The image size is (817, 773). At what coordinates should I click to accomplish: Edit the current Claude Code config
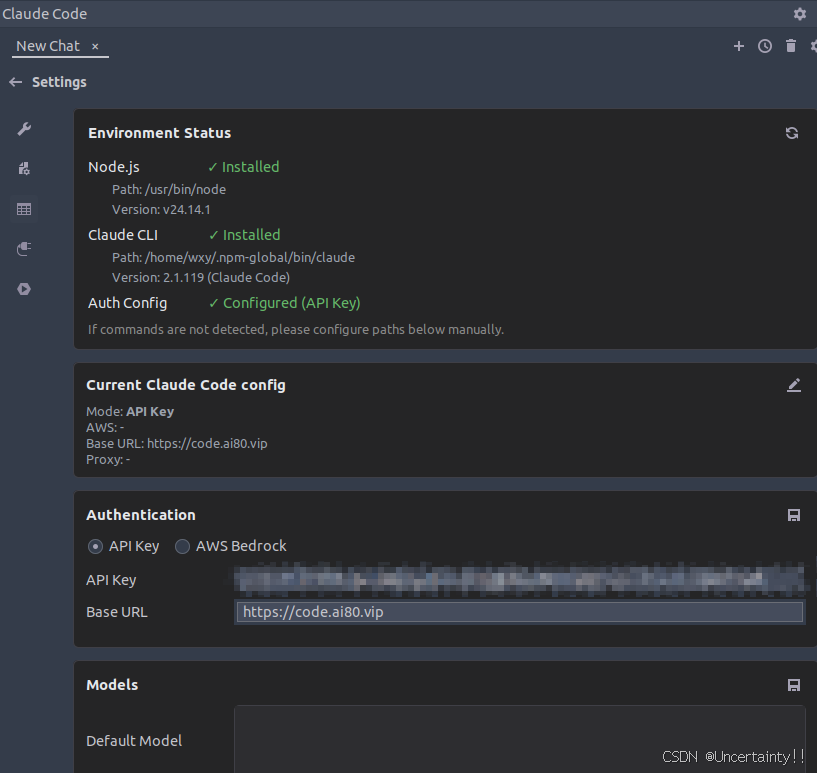(794, 385)
